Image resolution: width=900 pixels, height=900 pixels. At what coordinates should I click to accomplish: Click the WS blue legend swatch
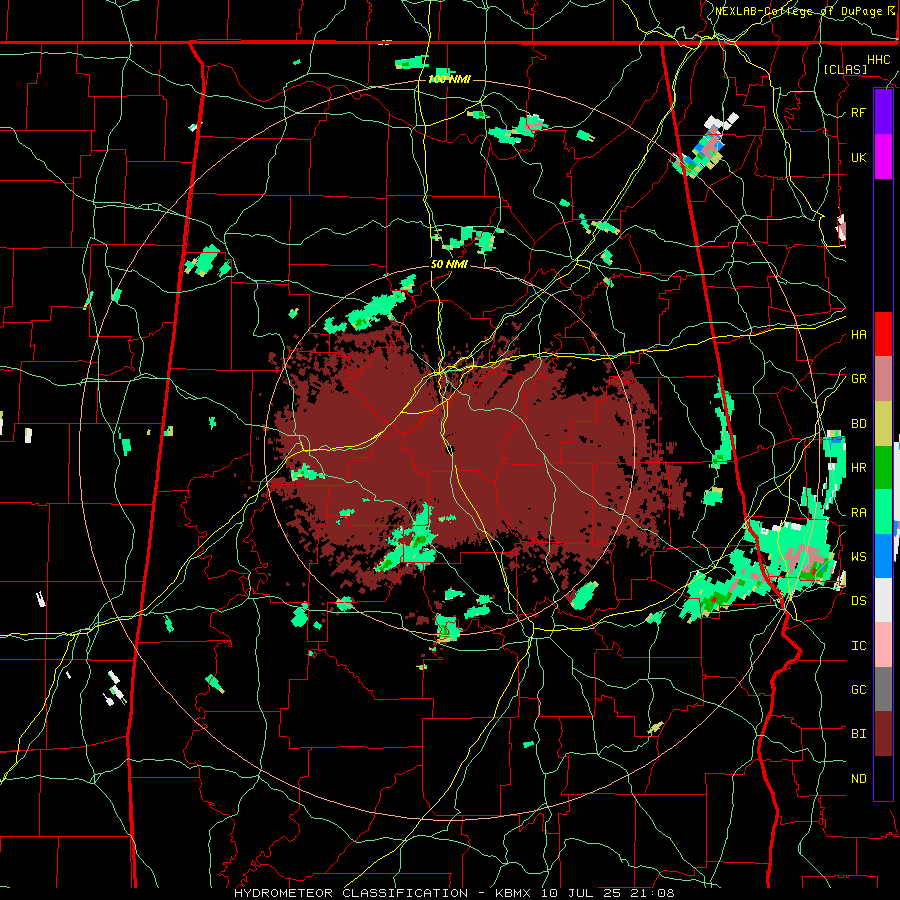point(883,556)
